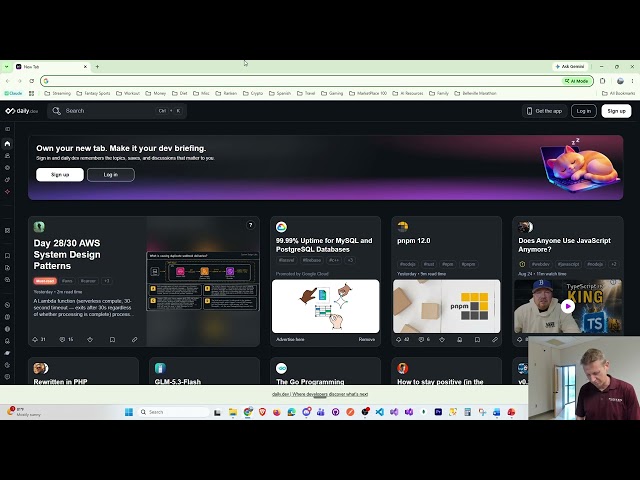Open the Spanish bookmarks folder
Screen dimensions: 640x480
(x=280, y=93)
